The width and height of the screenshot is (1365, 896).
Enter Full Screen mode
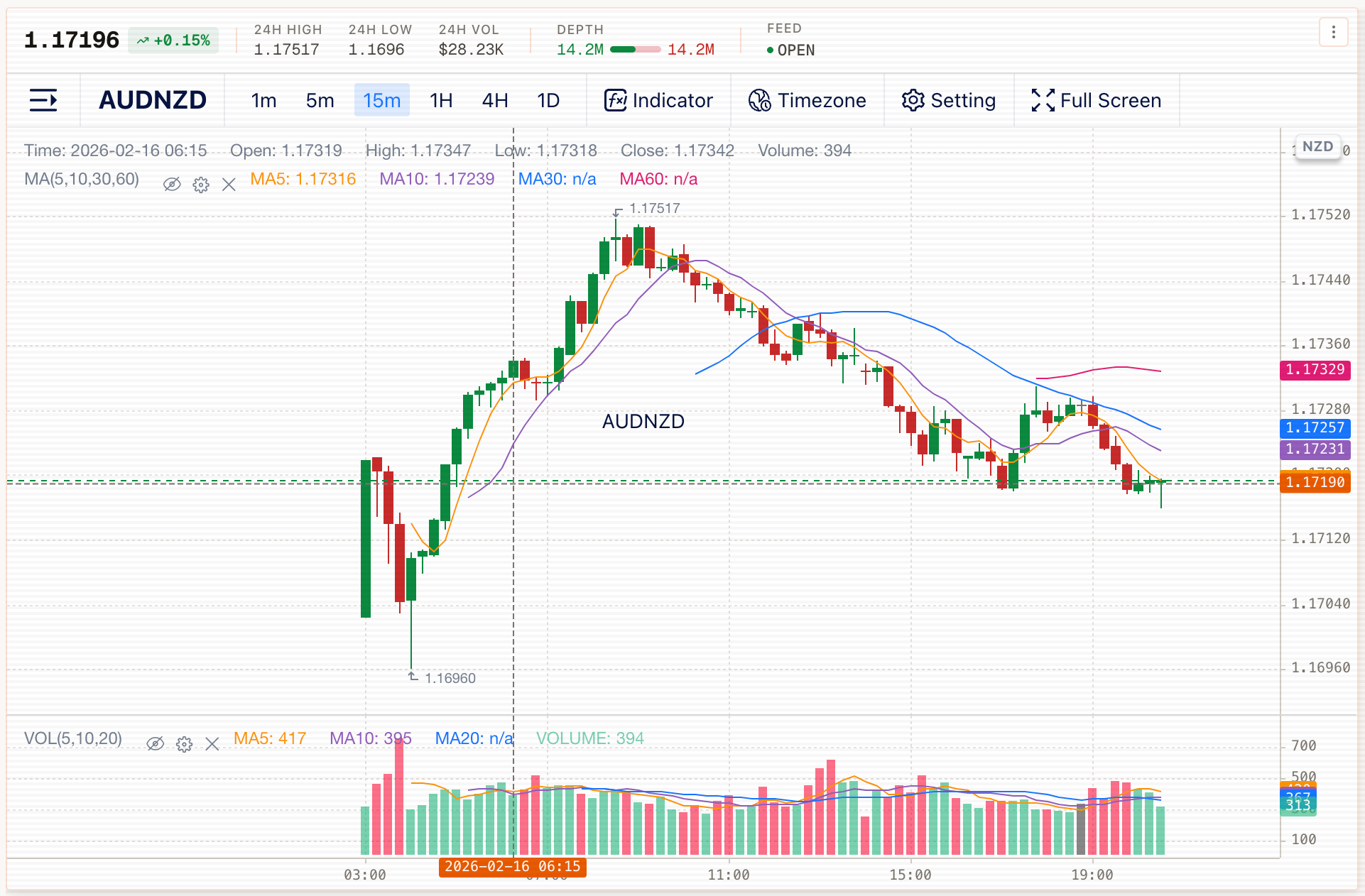tap(1096, 100)
